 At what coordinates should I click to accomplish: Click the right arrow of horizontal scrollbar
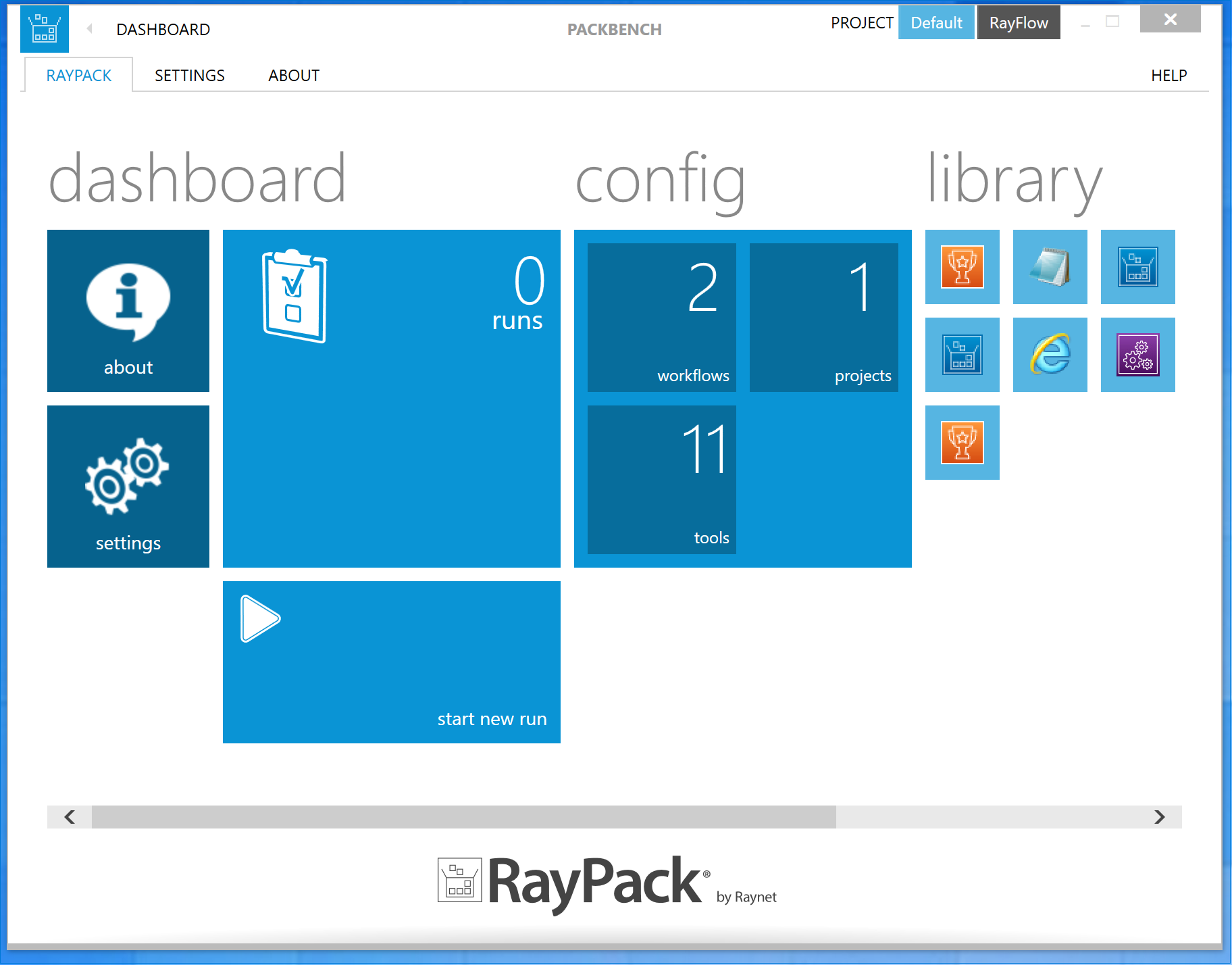click(x=1160, y=817)
